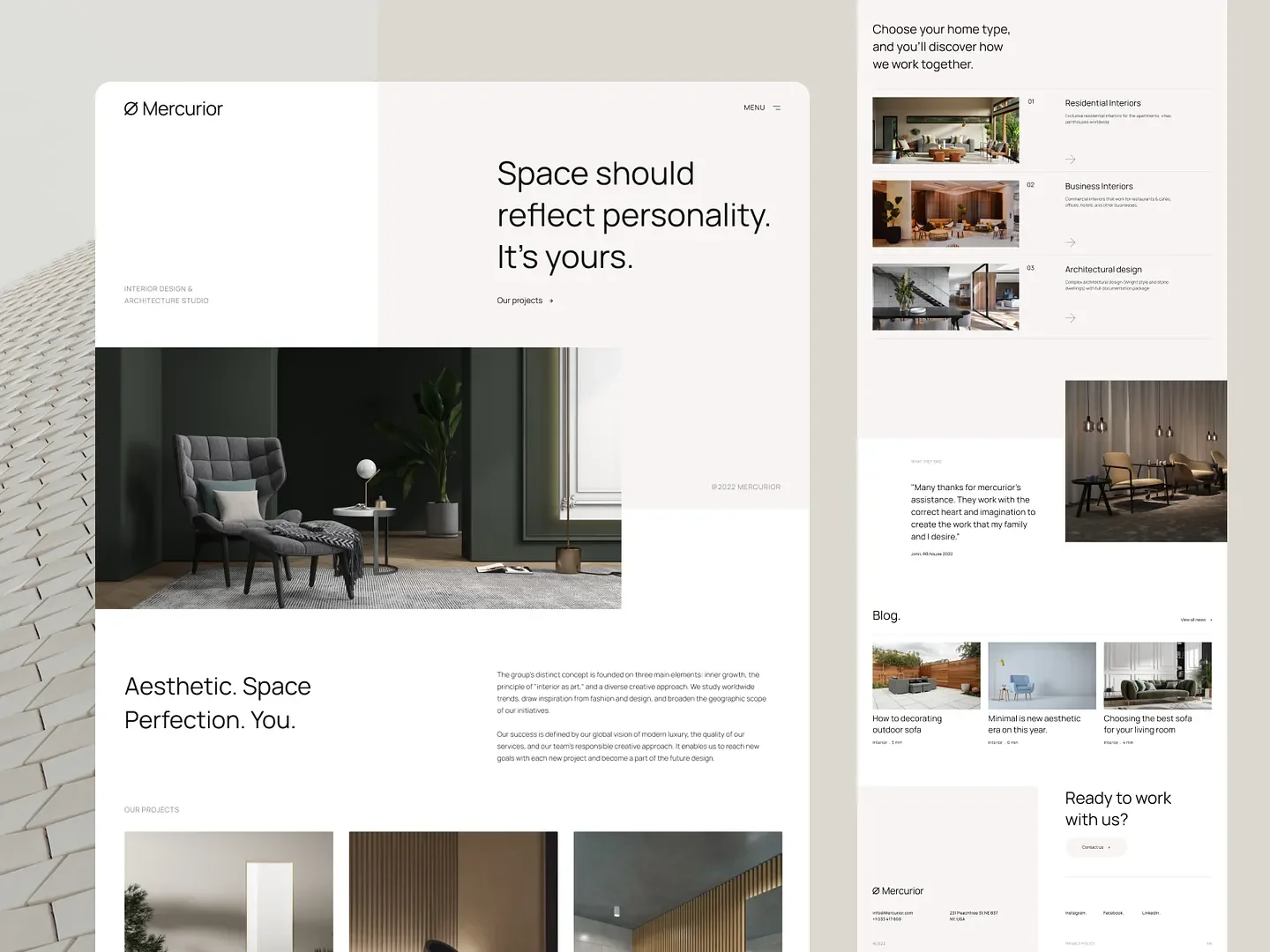
Task: Click the Residential Interiors preview image
Action: point(945,130)
